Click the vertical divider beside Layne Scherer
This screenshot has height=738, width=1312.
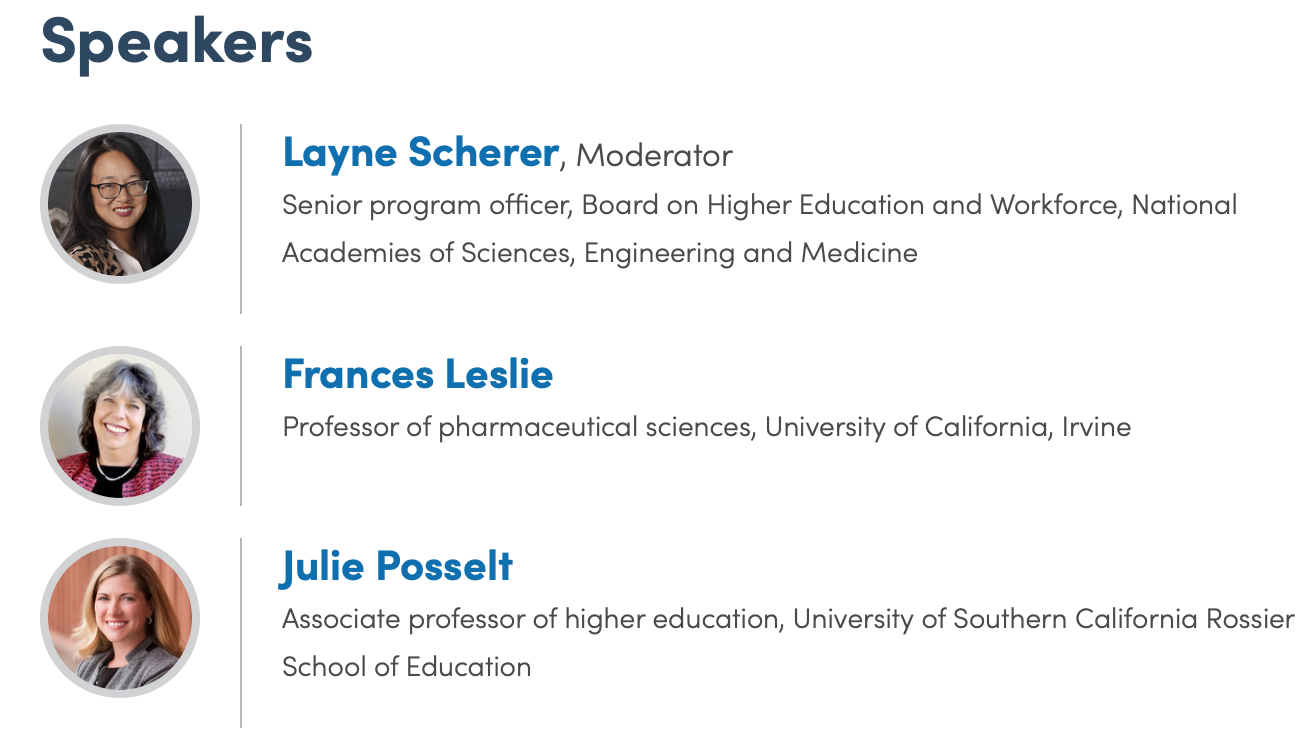click(x=241, y=218)
